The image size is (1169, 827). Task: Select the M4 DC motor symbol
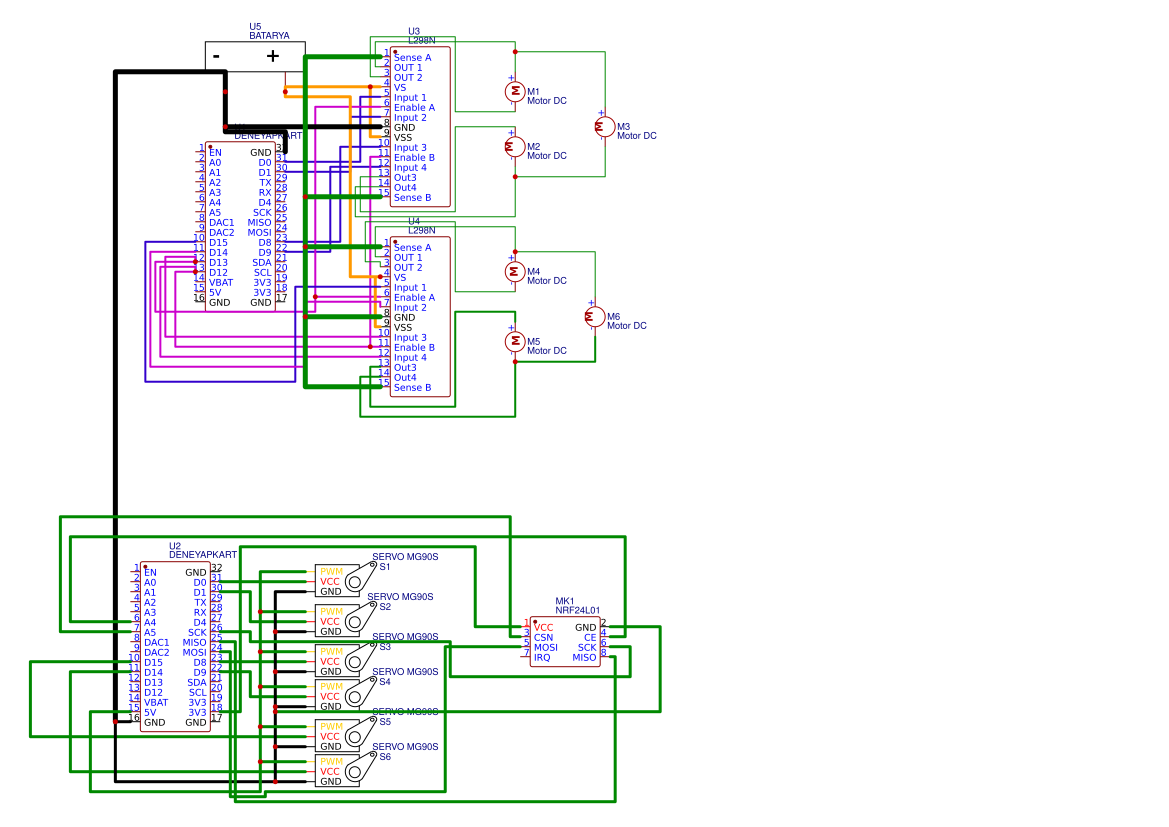pyautogui.click(x=514, y=271)
